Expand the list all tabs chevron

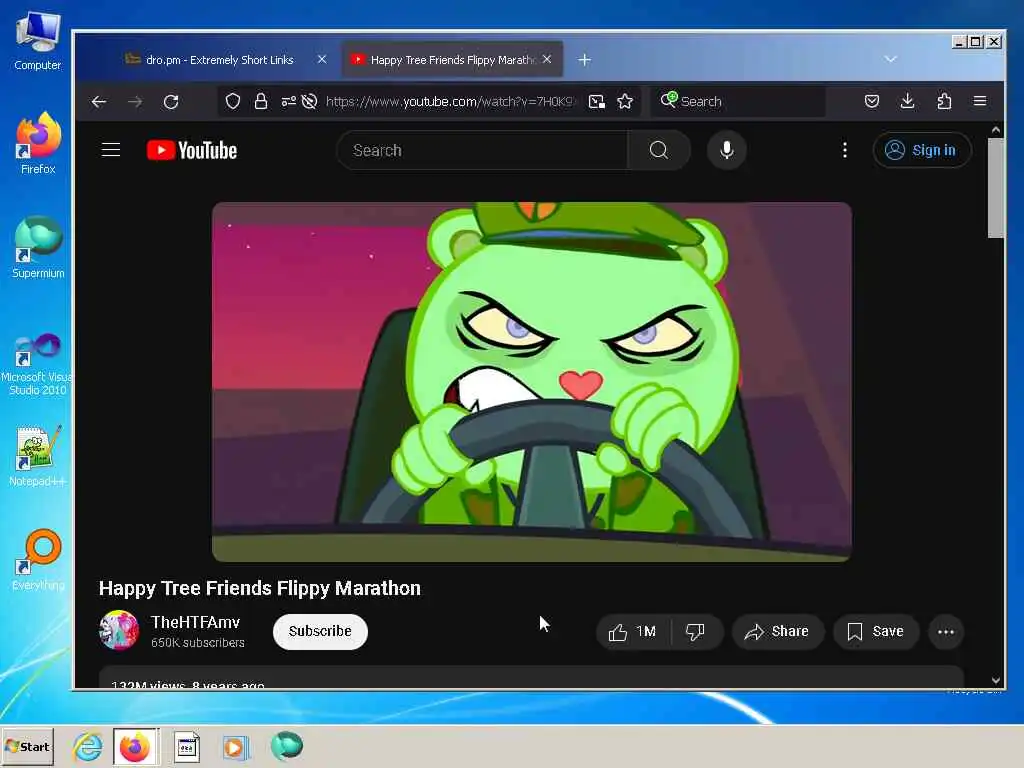(891, 59)
